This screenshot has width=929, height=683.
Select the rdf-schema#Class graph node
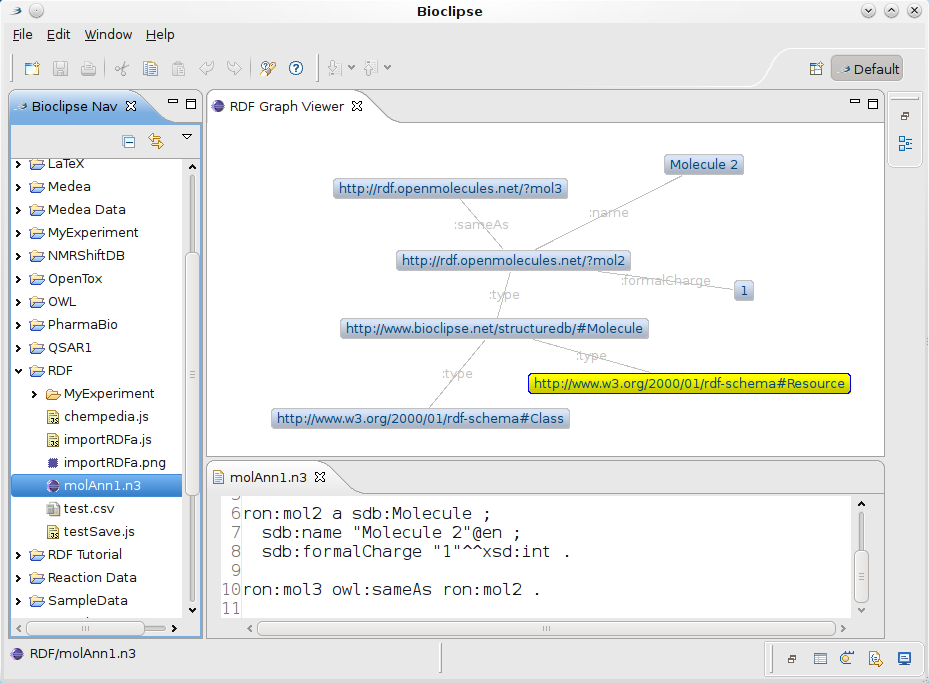[x=420, y=419]
